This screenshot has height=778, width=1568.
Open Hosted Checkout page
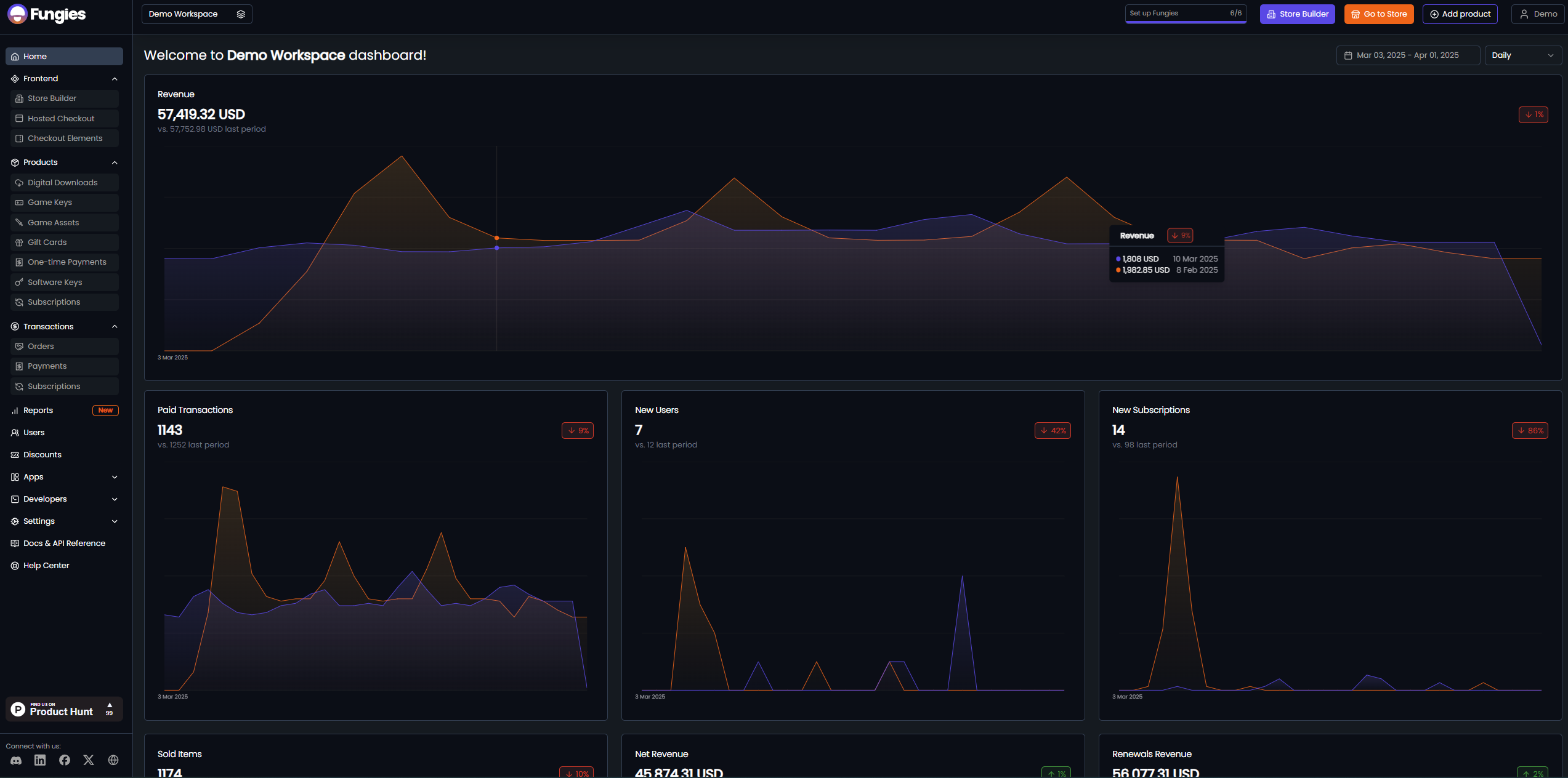65,118
